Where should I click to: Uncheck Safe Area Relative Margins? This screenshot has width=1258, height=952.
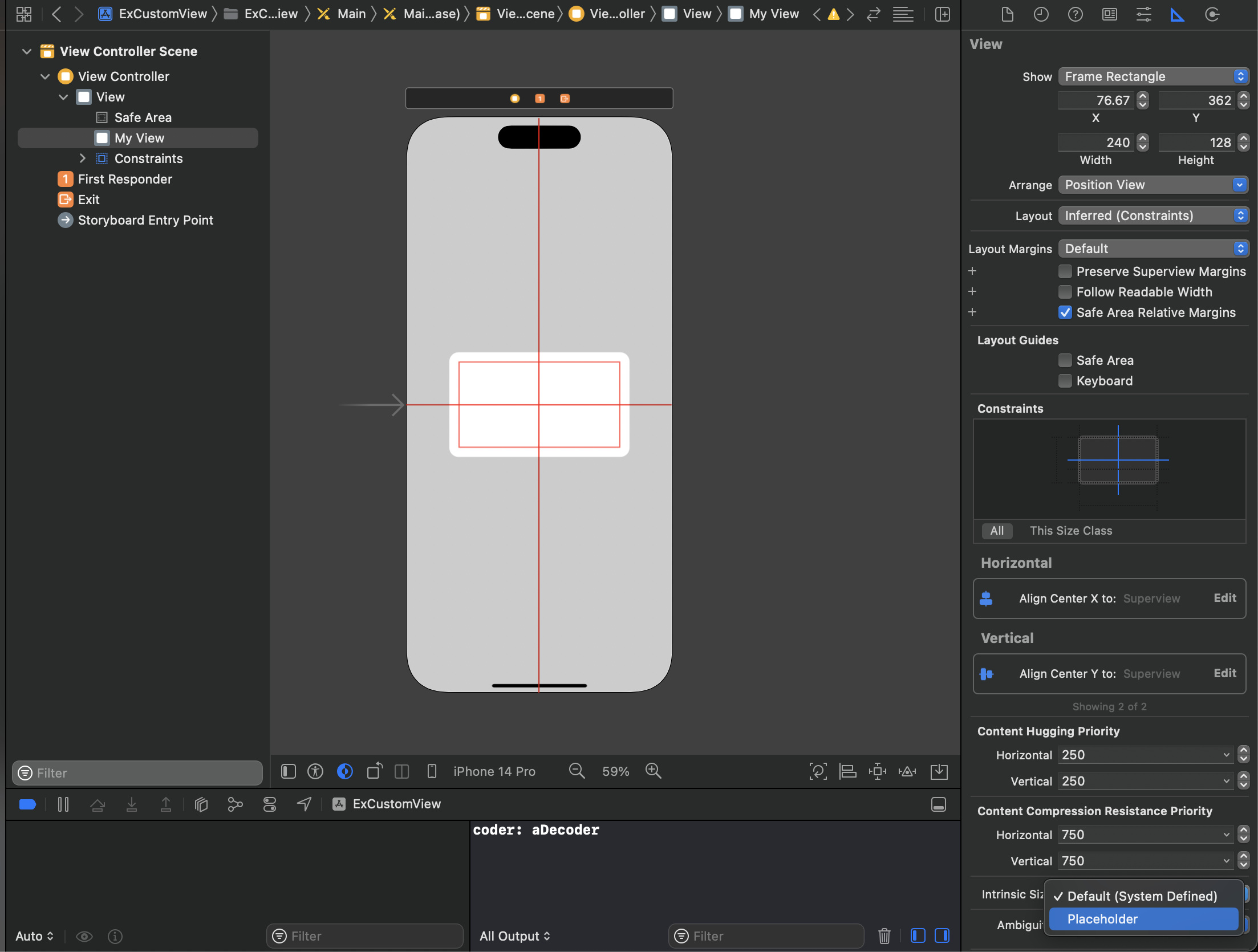pos(1065,312)
